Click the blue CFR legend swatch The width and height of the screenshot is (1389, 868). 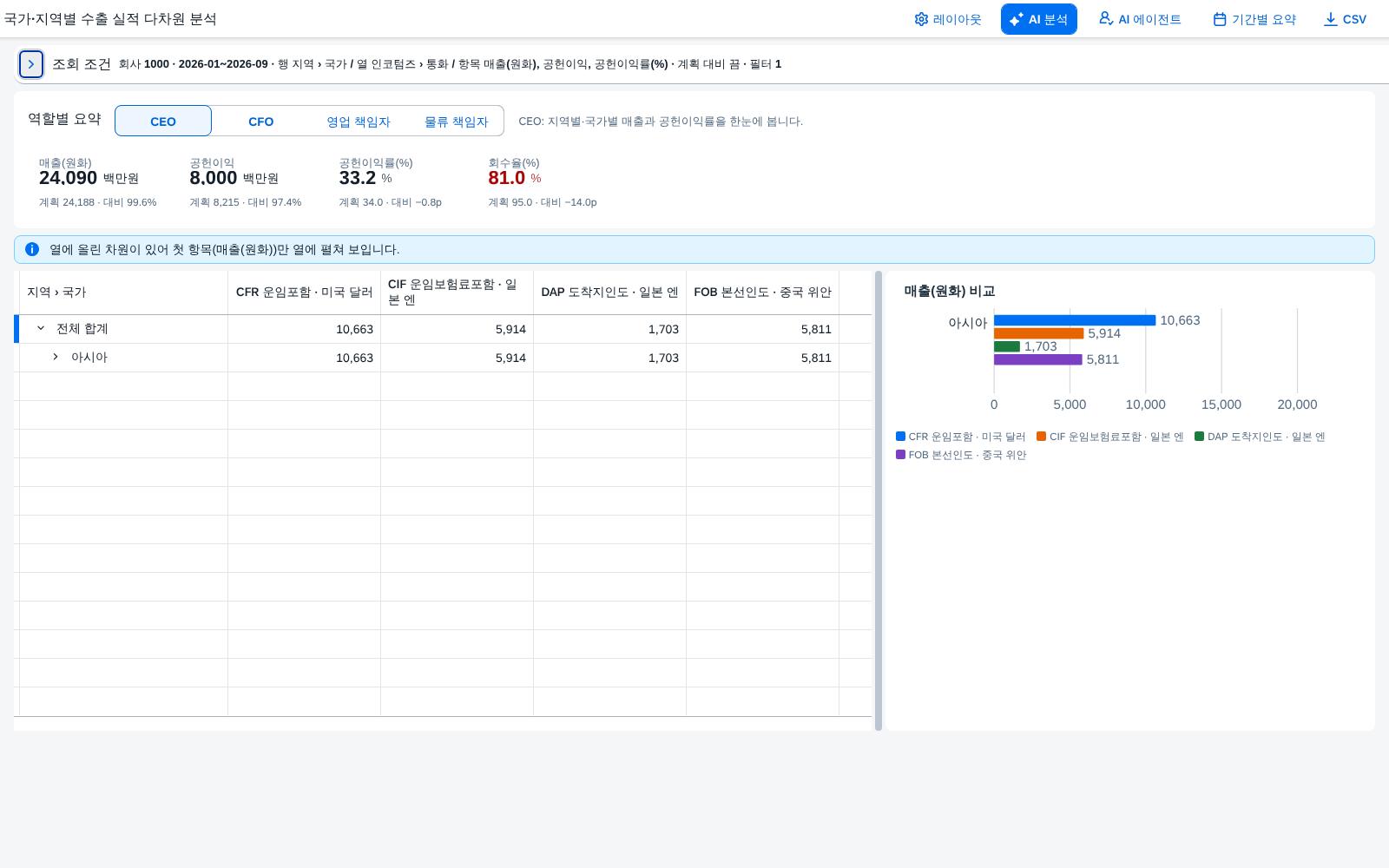click(x=900, y=437)
